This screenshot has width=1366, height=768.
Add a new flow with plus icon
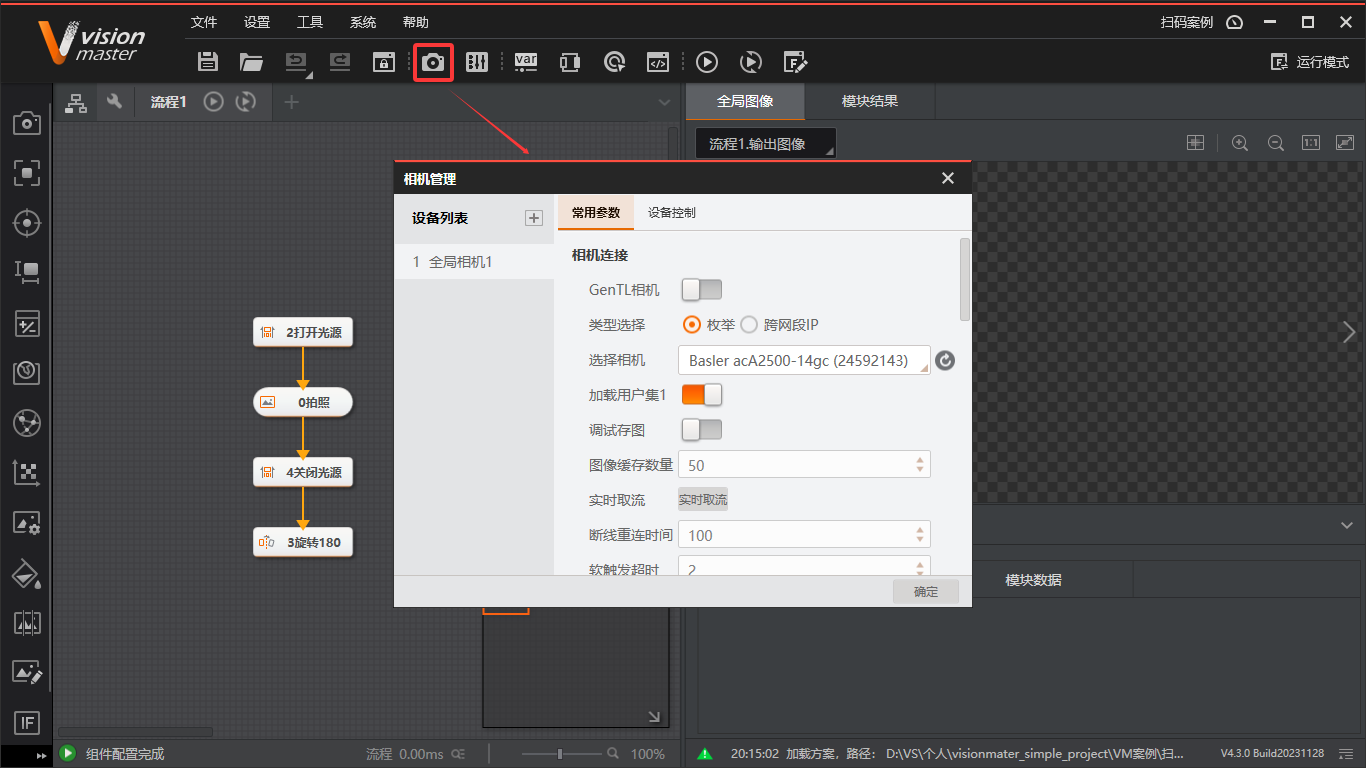point(291,101)
